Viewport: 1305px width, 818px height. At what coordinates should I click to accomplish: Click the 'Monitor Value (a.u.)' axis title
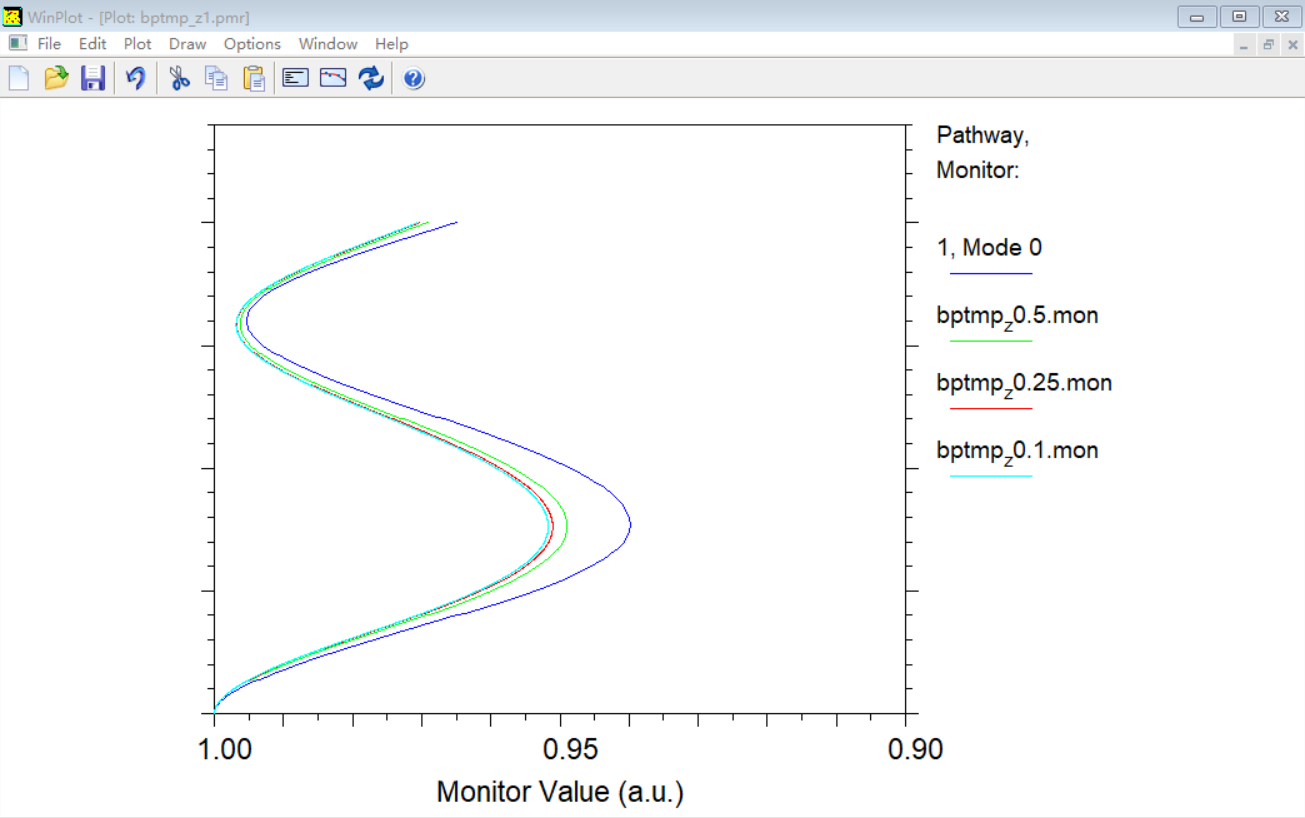pyautogui.click(x=560, y=793)
